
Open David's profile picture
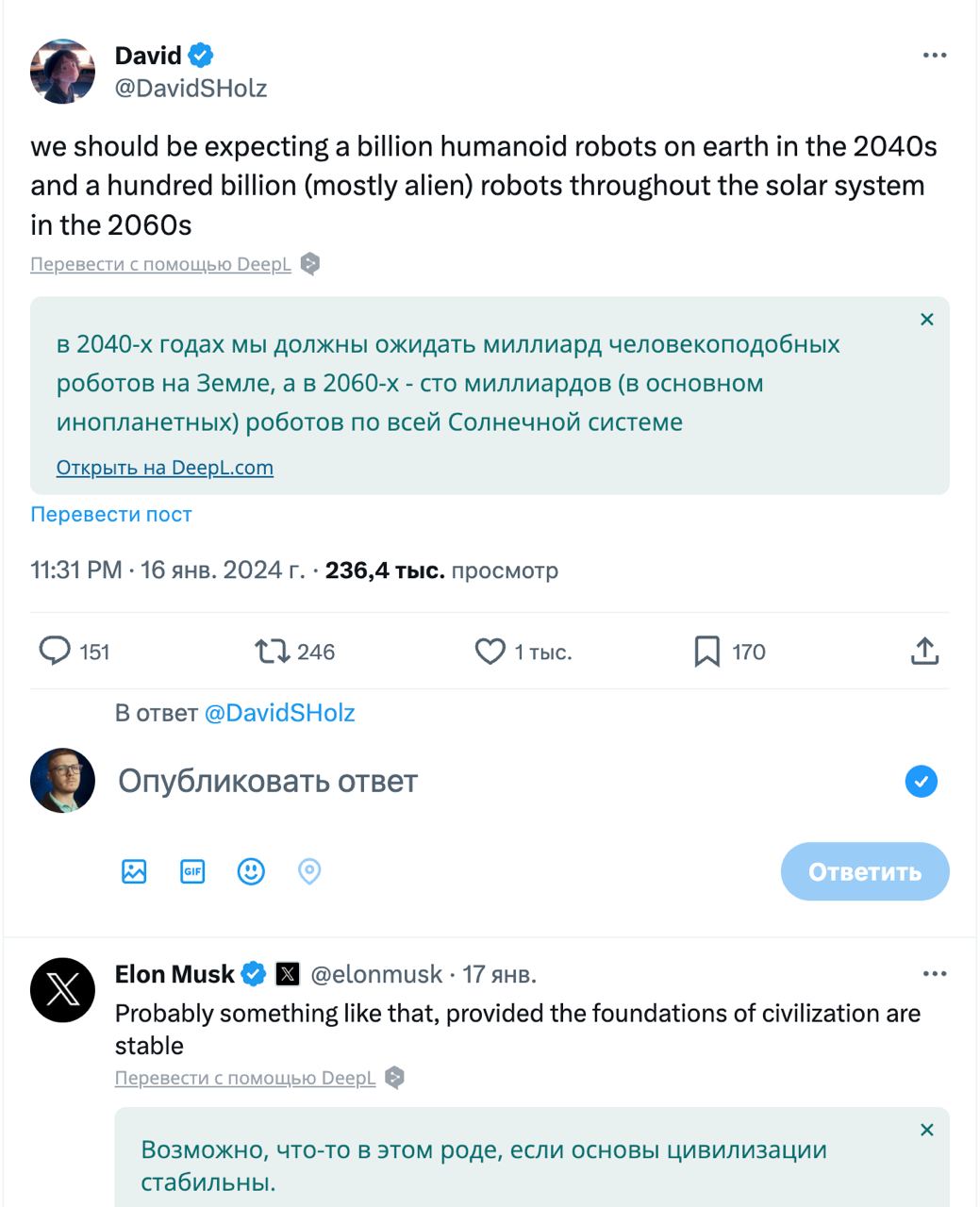[x=63, y=71]
